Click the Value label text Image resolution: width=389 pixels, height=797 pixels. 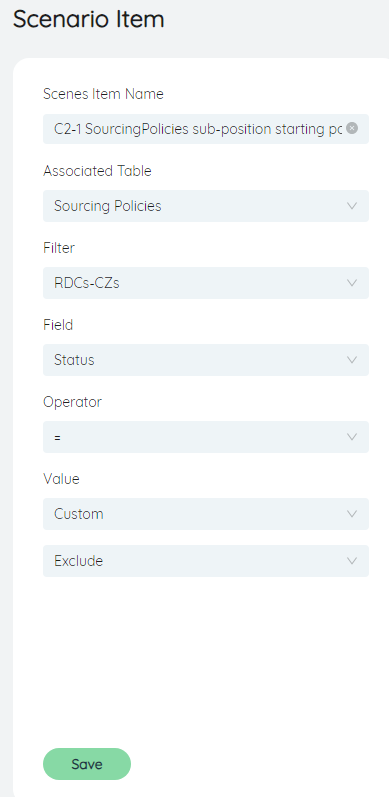[x=61, y=479]
